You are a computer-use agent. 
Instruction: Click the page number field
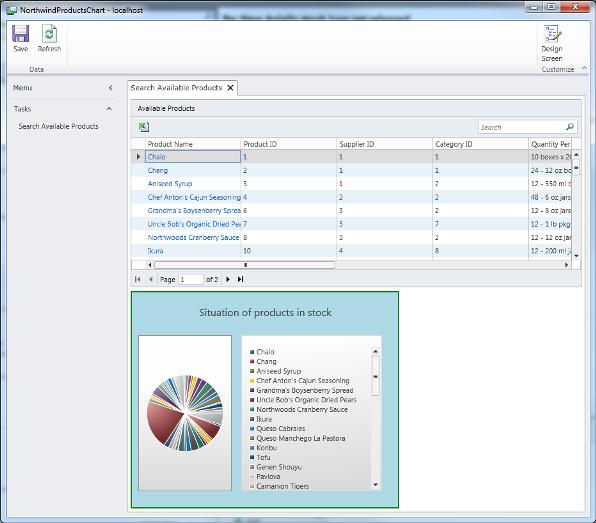[191, 279]
